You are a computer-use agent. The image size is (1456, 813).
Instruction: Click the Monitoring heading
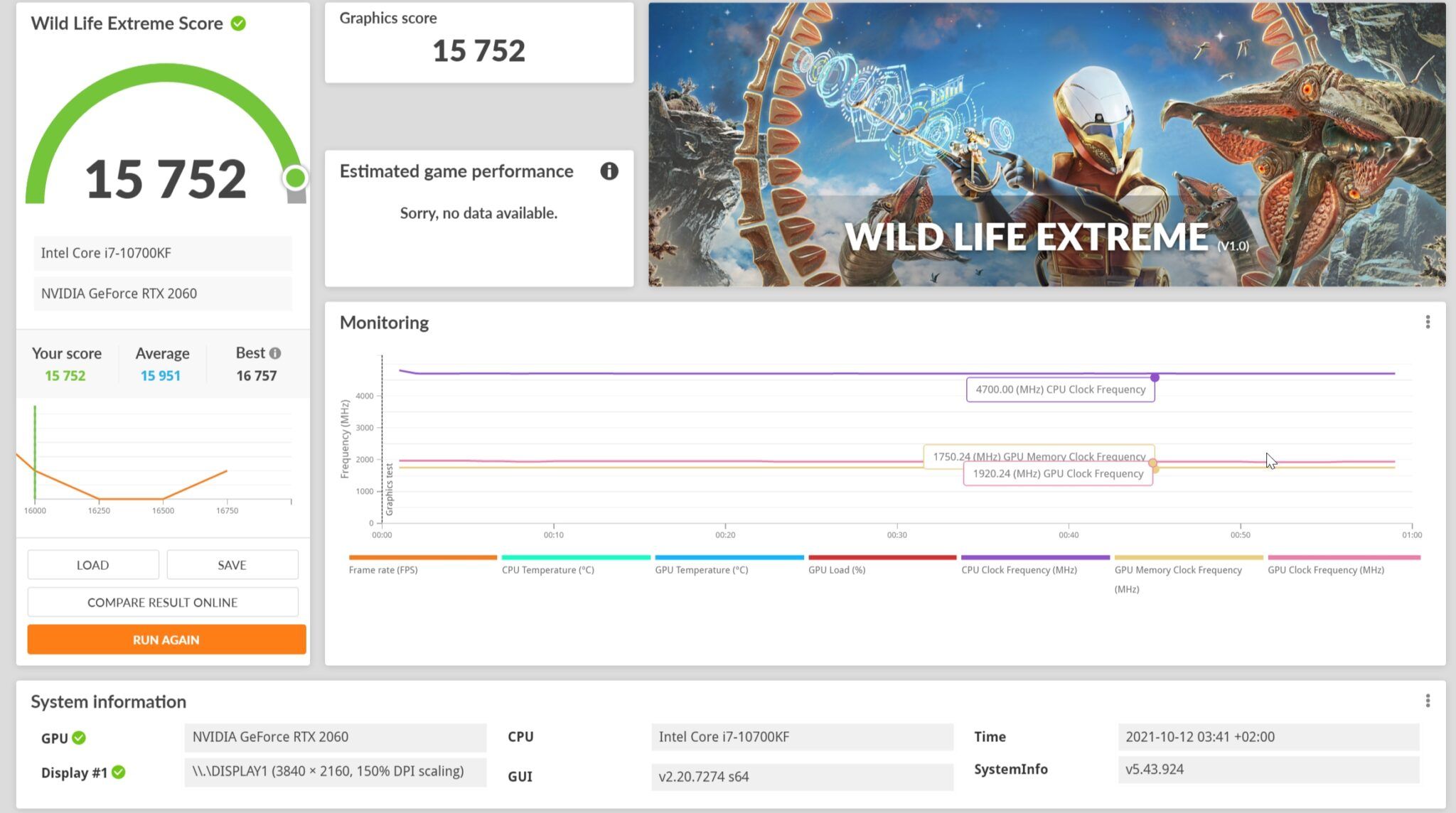point(384,323)
